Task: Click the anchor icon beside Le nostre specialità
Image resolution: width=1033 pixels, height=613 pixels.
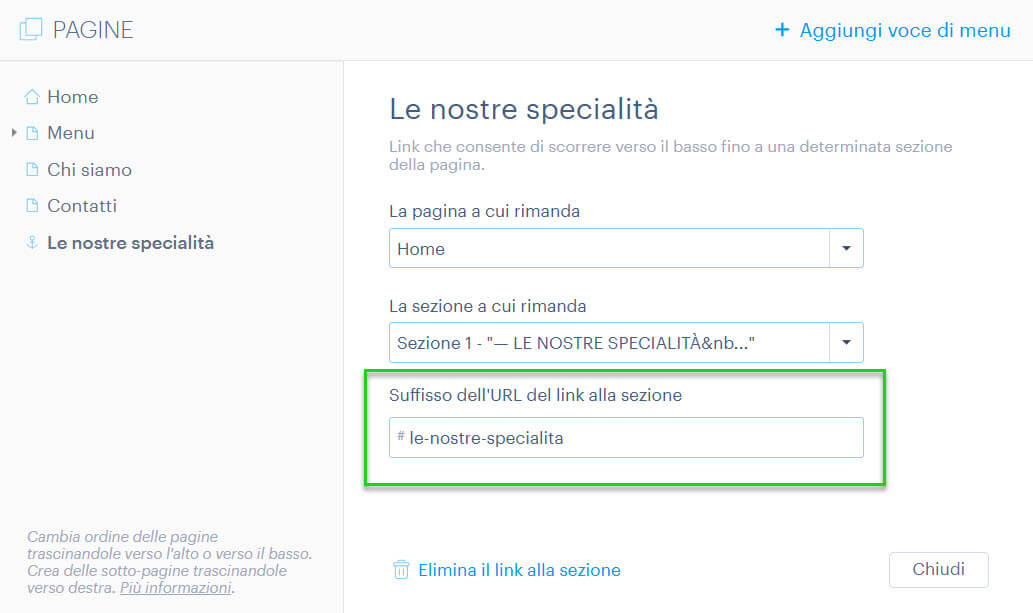Action: pyautogui.click(x=32, y=243)
